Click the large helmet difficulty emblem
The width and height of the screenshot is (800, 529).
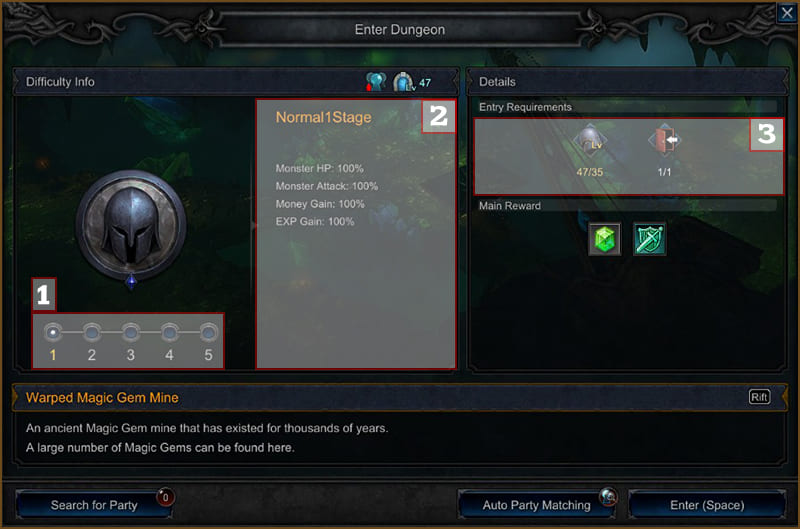tap(131, 225)
